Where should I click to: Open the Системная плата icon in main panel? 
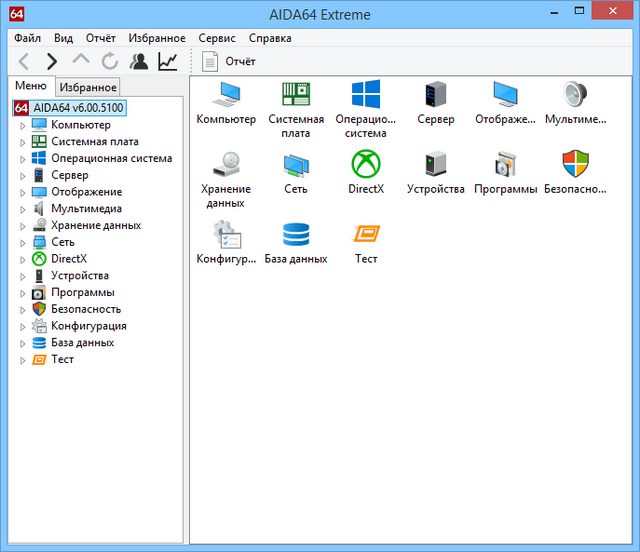pyautogui.click(x=296, y=95)
